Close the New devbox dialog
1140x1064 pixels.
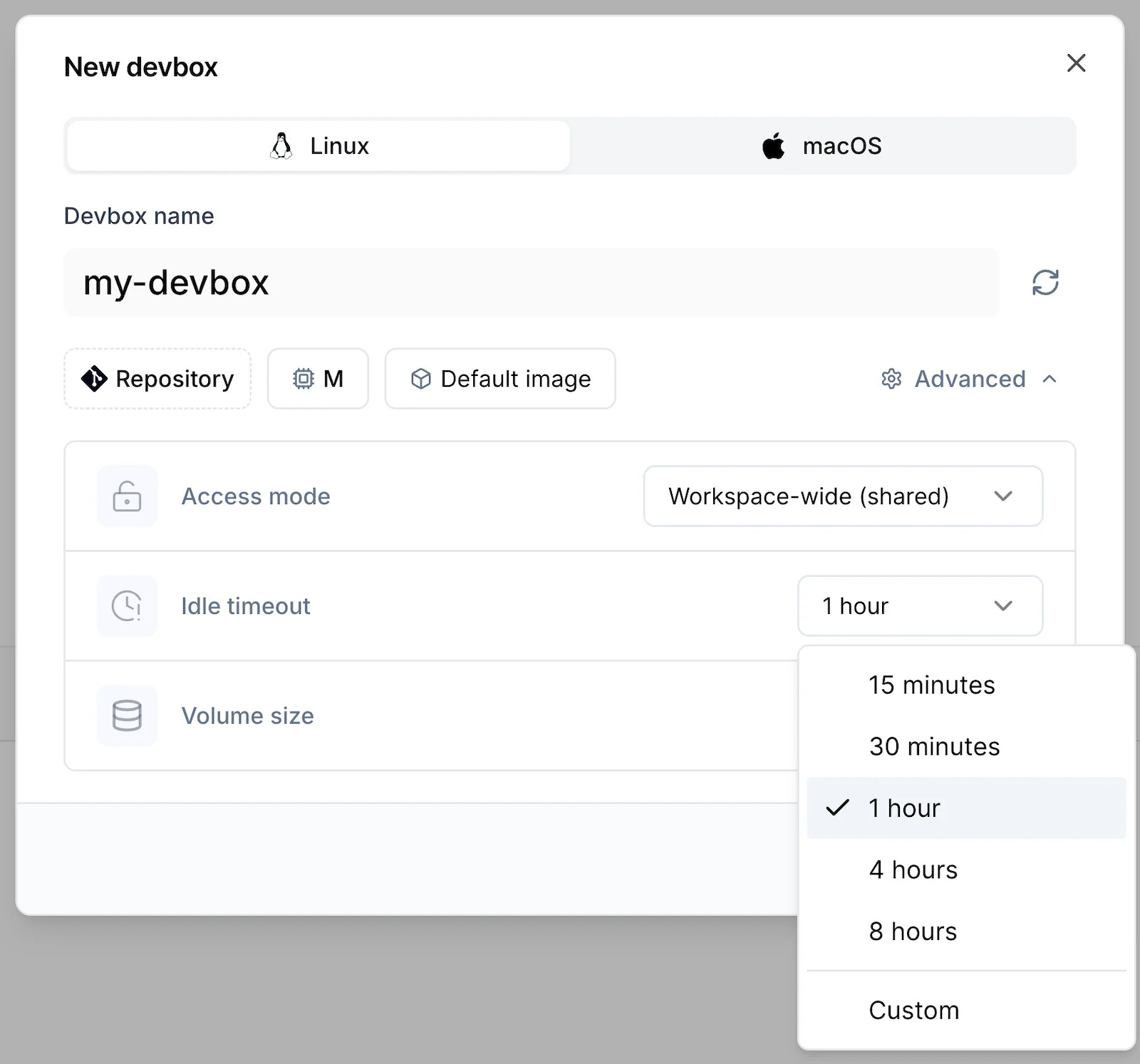pyautogui.click(x=1076, y=63)
